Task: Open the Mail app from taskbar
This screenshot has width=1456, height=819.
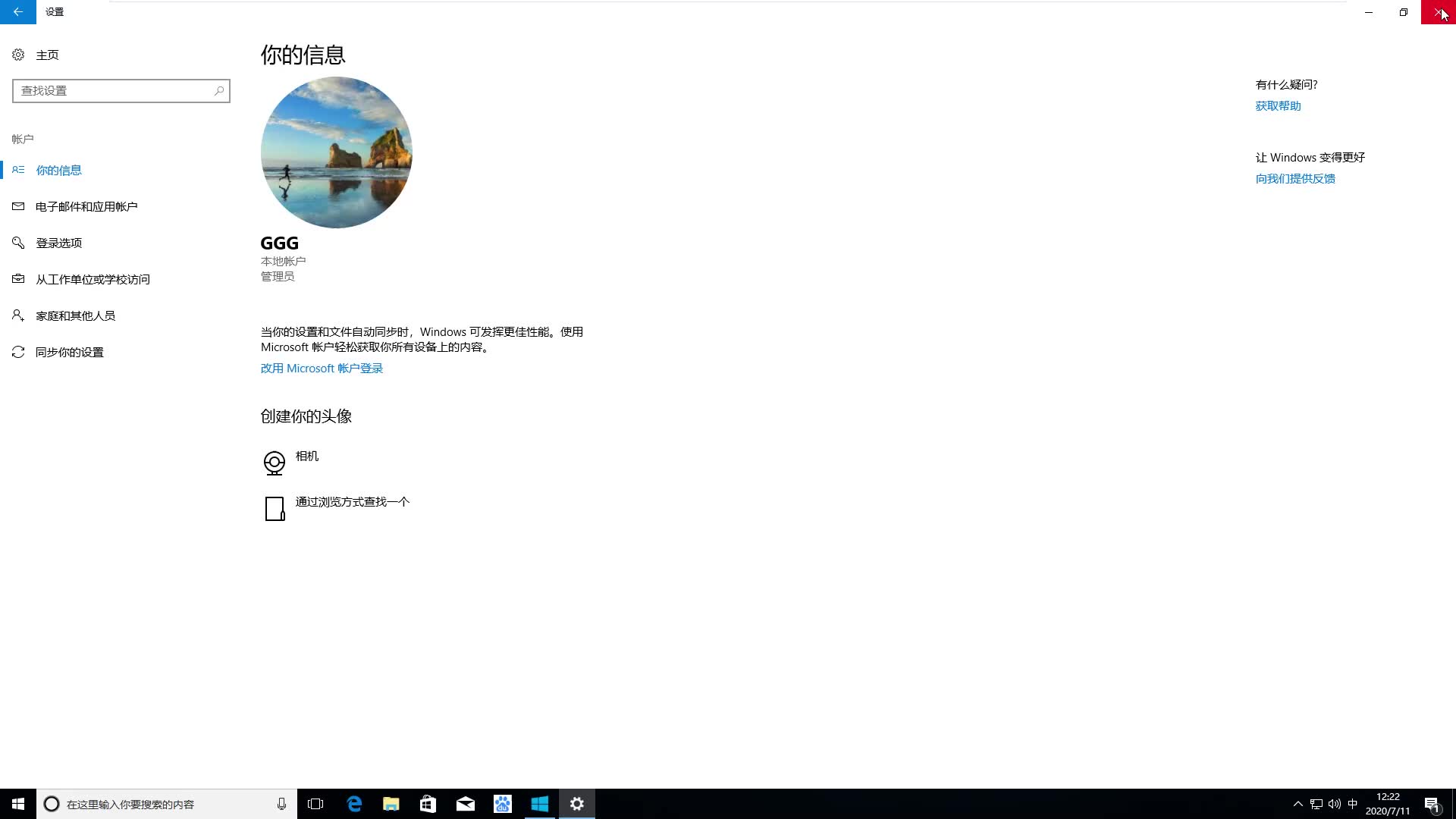Action: (x=465, y=804)
